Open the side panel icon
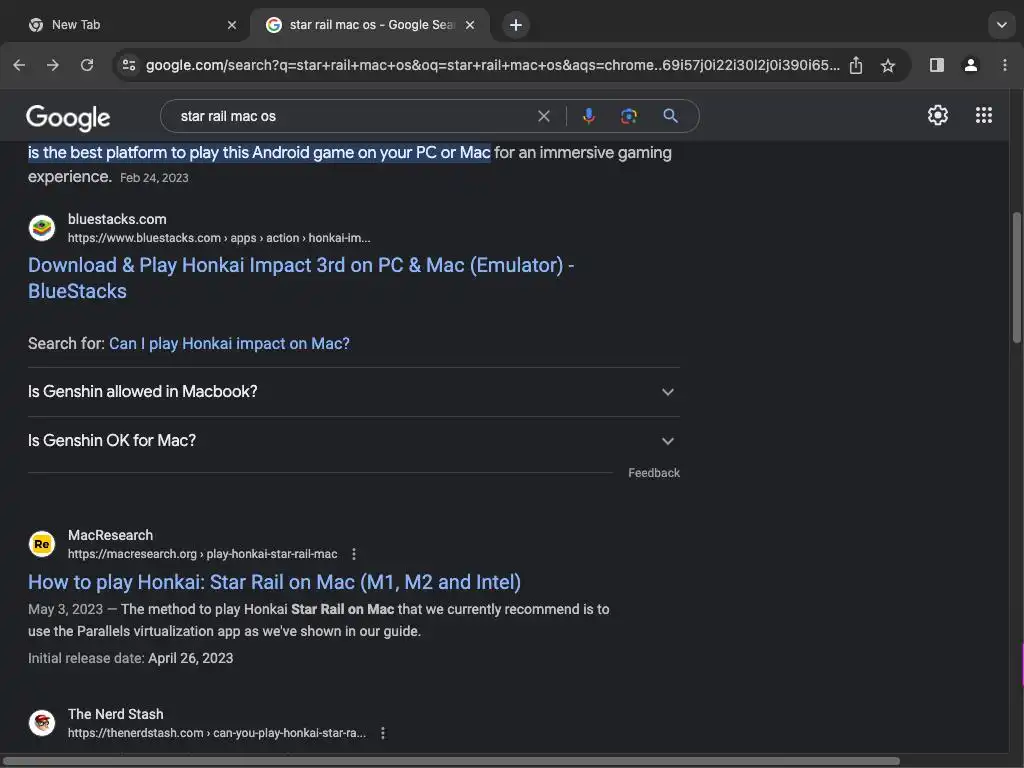The height and width of the screenshot is (768, 1024). [936, 65]
